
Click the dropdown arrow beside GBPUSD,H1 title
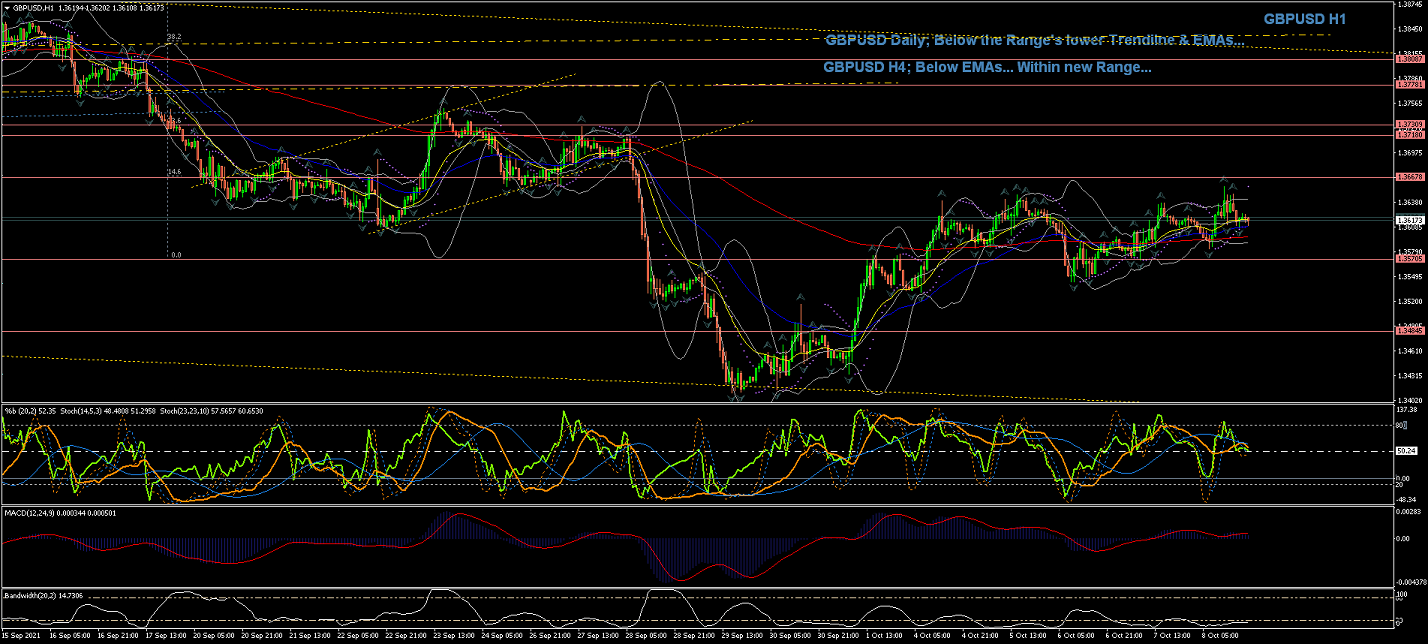coord(8,7)
